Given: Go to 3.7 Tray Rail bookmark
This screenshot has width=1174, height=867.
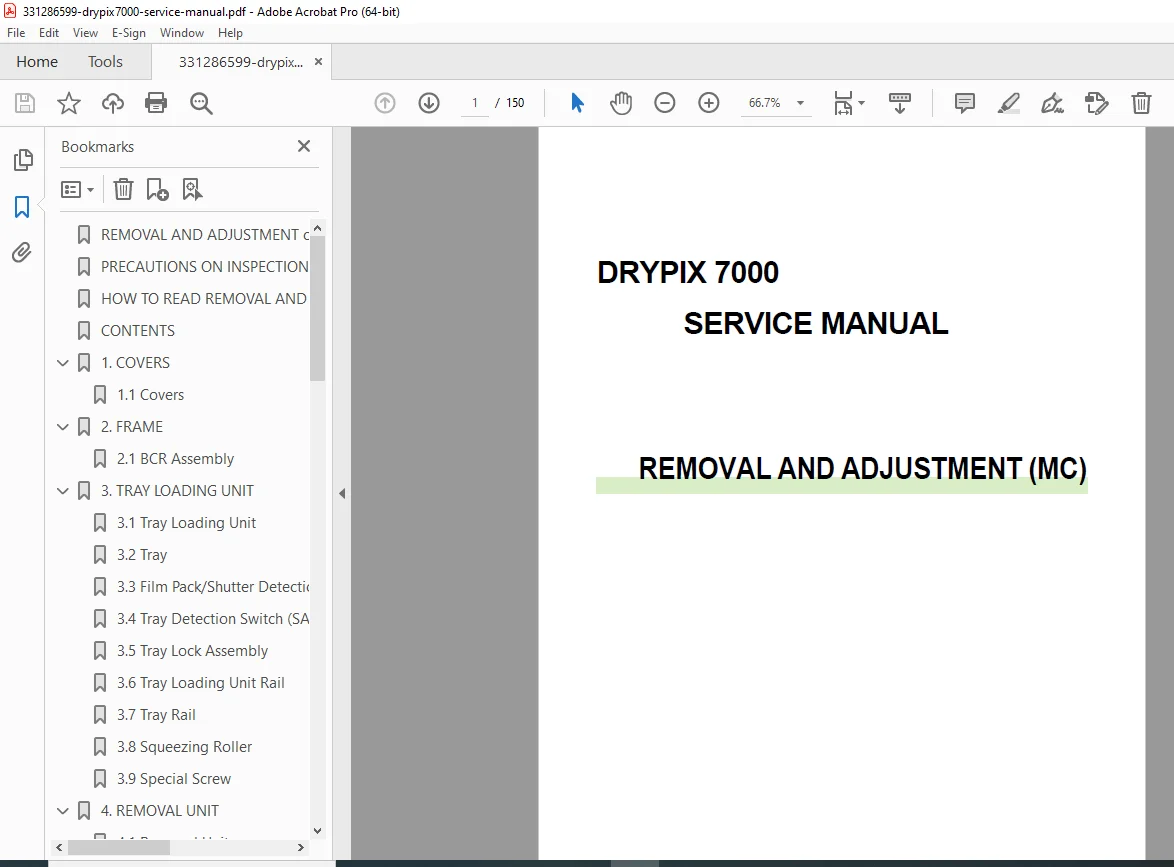Looking at the screenshot, I should 156,715.
